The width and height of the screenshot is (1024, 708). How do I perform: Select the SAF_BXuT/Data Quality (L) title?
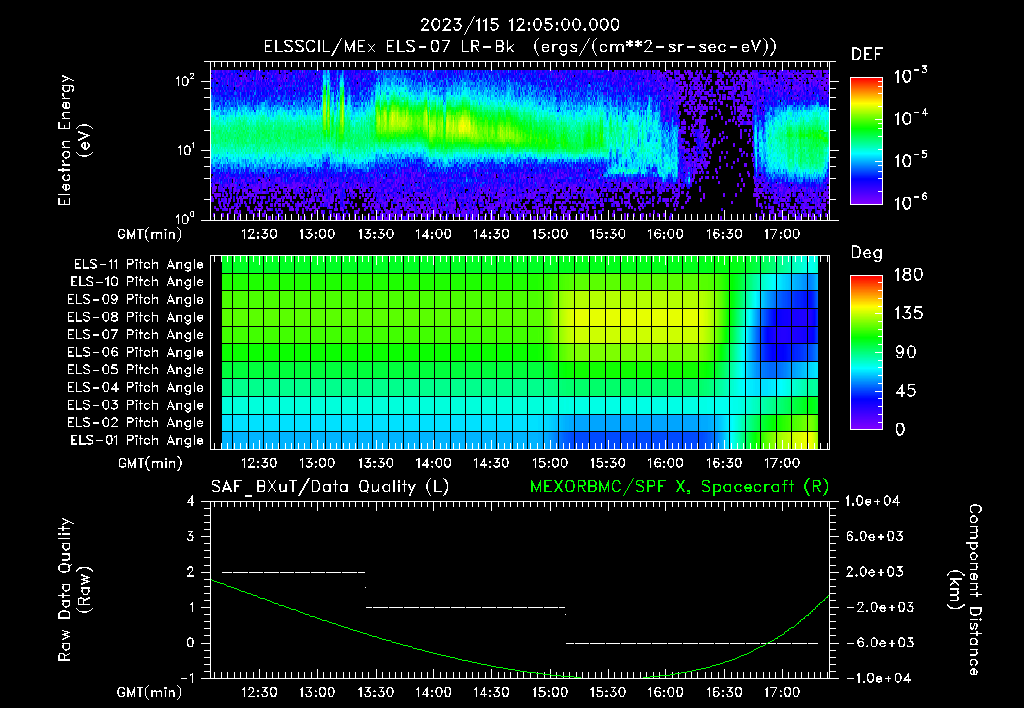(330, 487)
